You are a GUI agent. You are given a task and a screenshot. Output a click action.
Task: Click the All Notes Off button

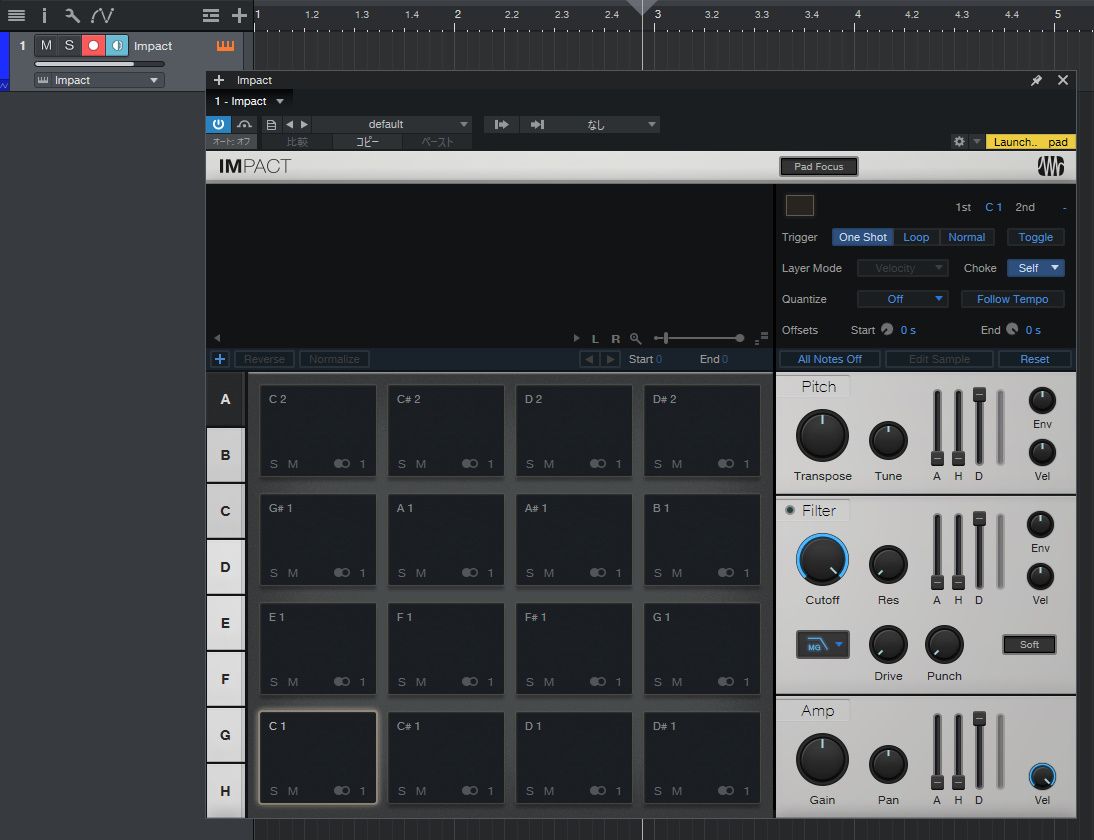(x=829, y=359)
